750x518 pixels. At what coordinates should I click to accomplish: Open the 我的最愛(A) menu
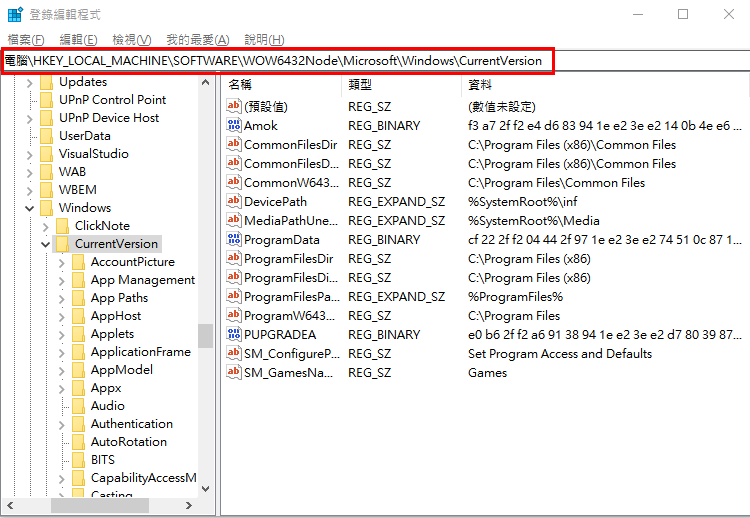click(x=198, y=40)
